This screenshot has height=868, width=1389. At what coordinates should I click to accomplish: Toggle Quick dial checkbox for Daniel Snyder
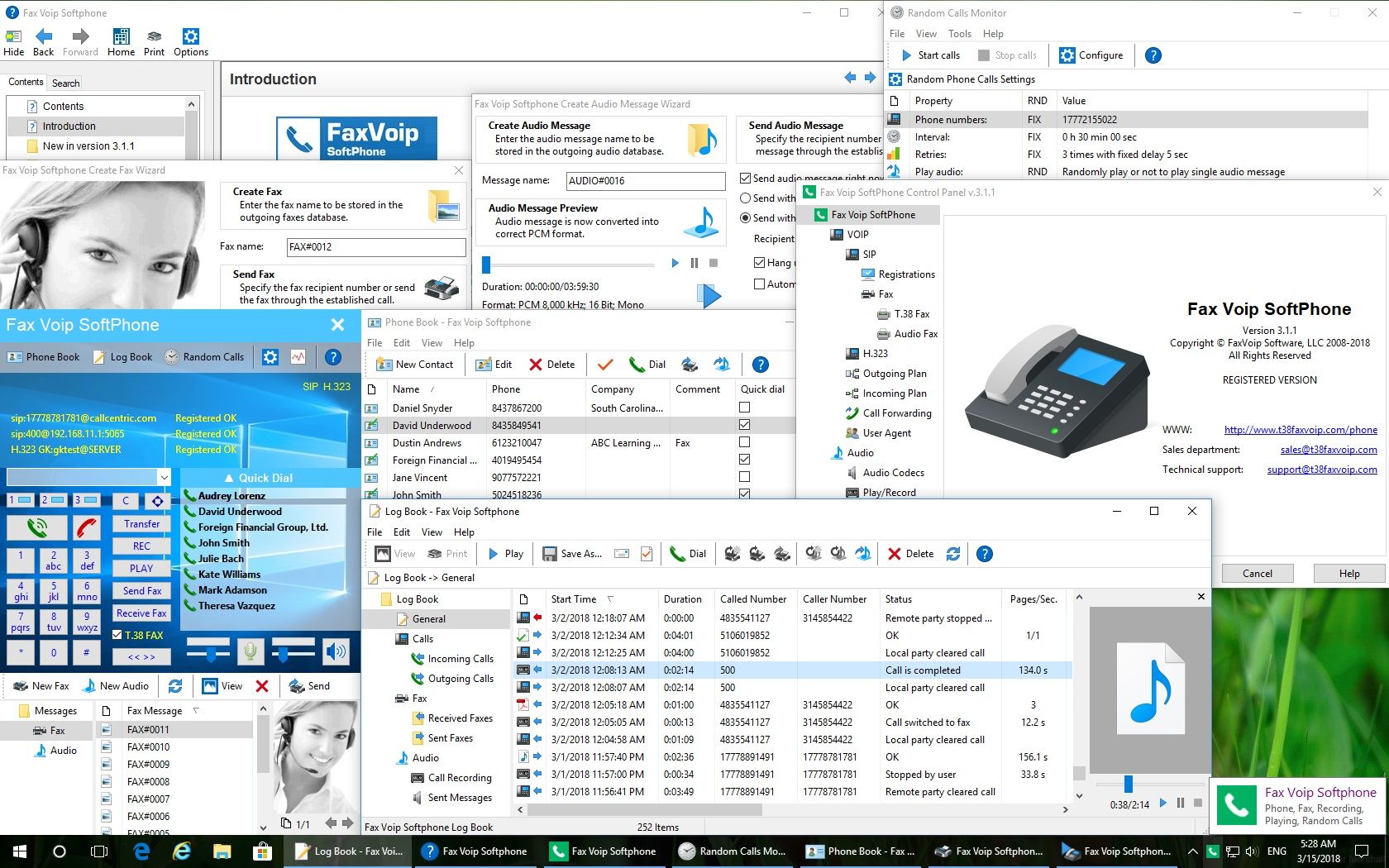pos(744,408)
